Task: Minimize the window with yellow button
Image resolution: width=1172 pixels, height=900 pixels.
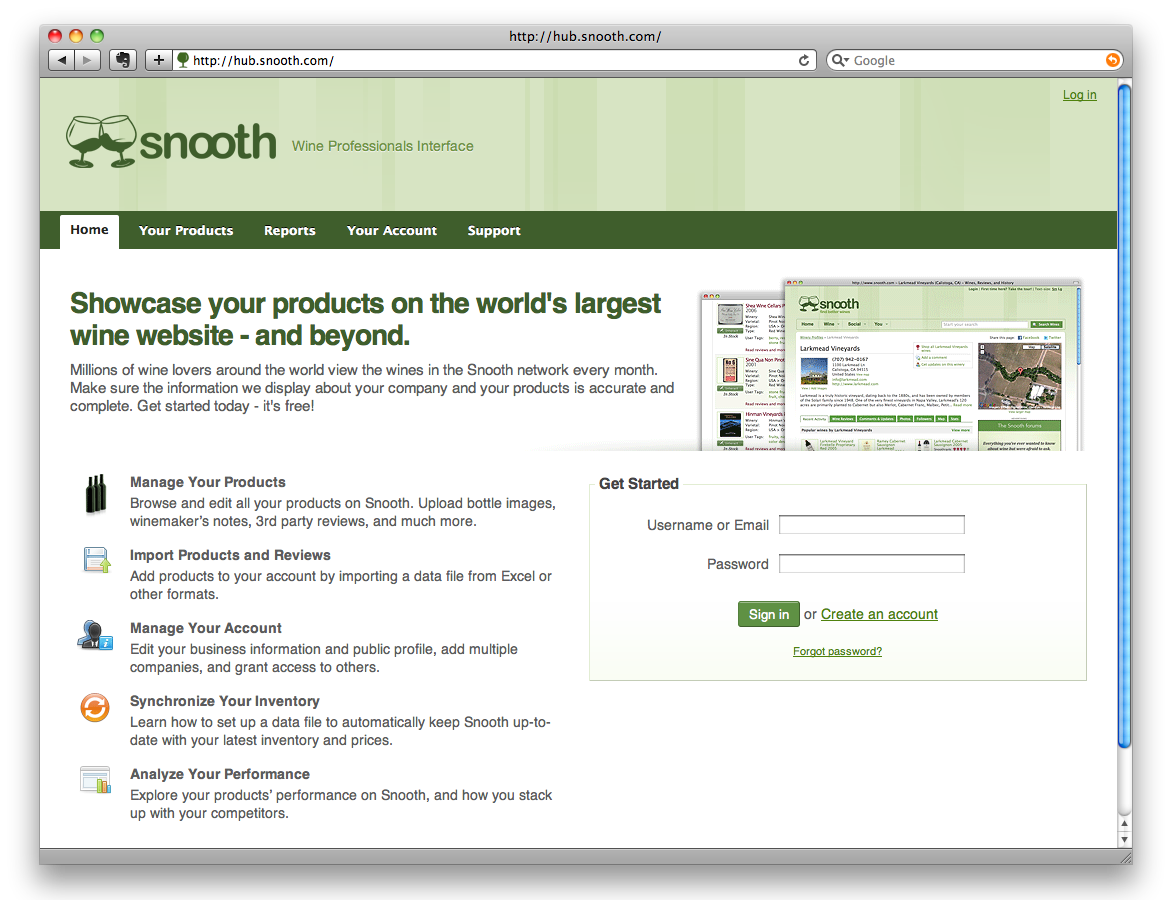Action: (x=75, y=36)
